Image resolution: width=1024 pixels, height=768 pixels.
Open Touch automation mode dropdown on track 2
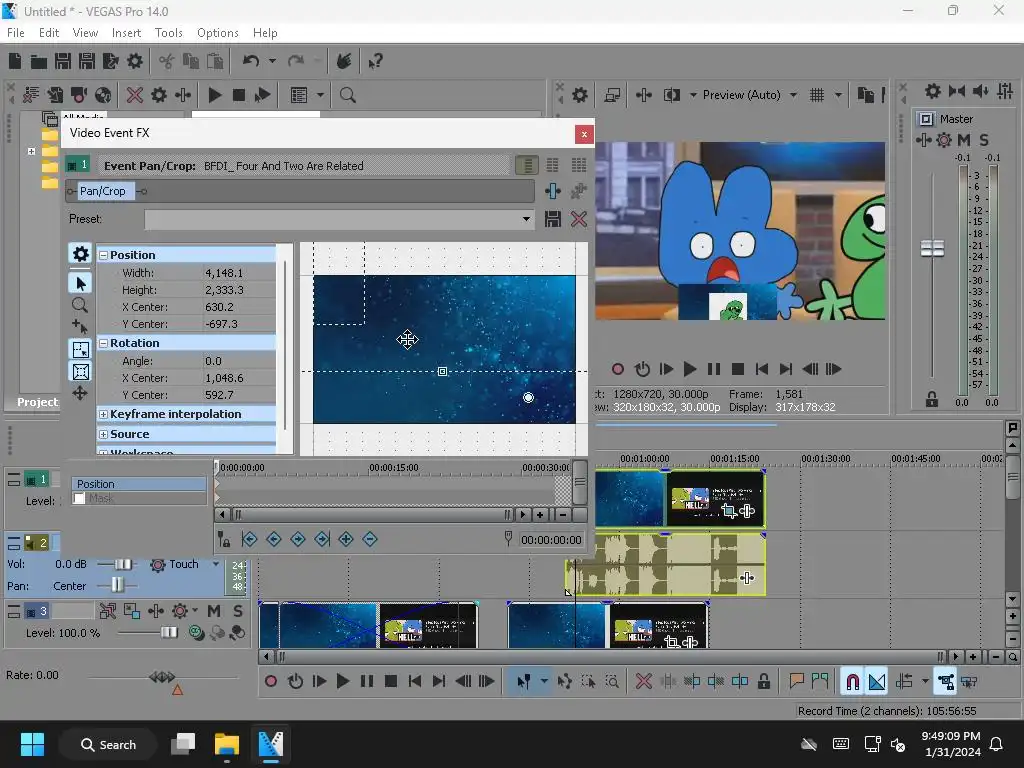point(216,564)
